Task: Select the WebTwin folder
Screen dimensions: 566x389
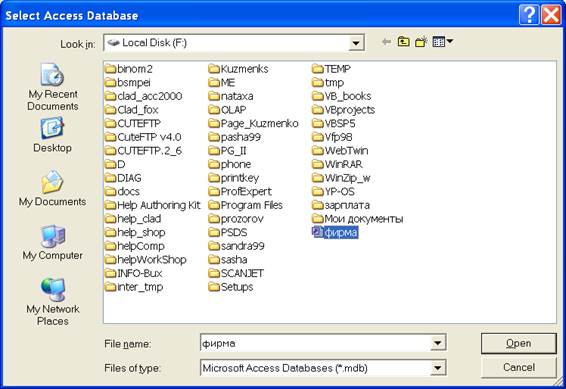Action: [340, 150]
